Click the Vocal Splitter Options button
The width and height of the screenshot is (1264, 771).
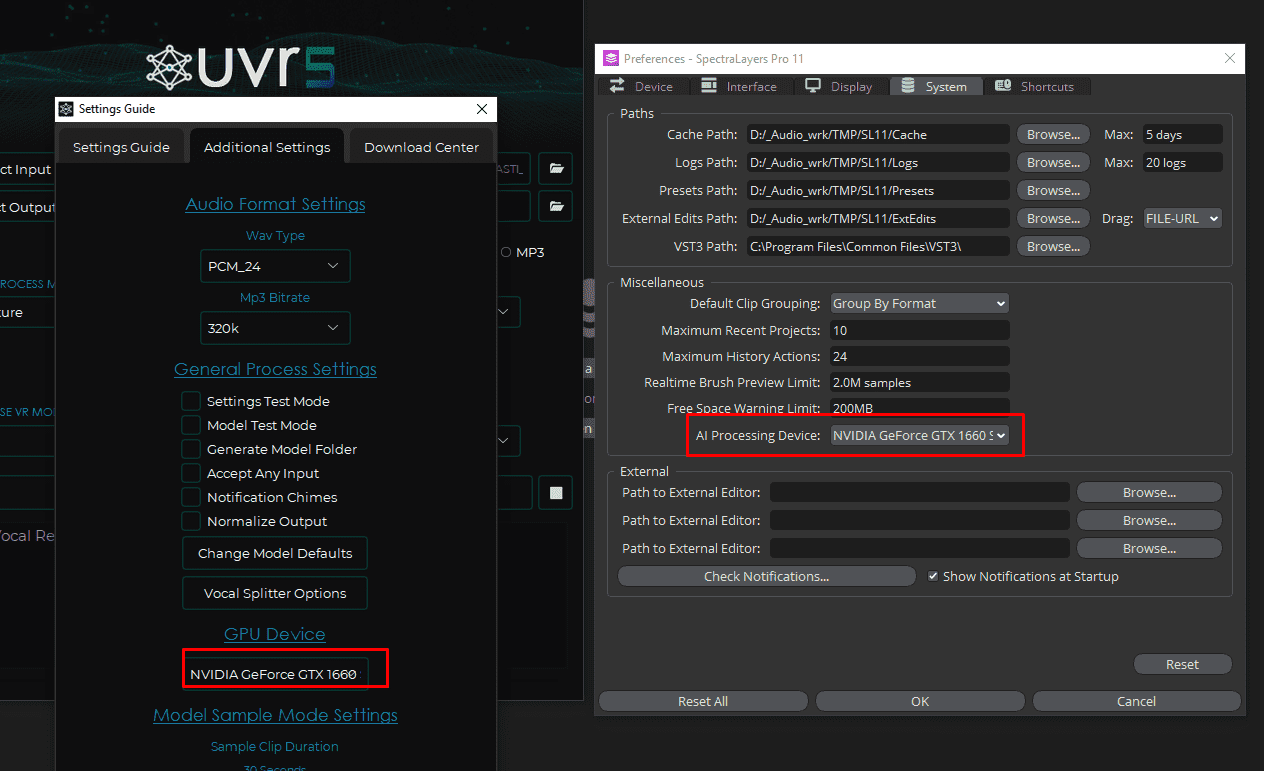(x=275, y=593)
